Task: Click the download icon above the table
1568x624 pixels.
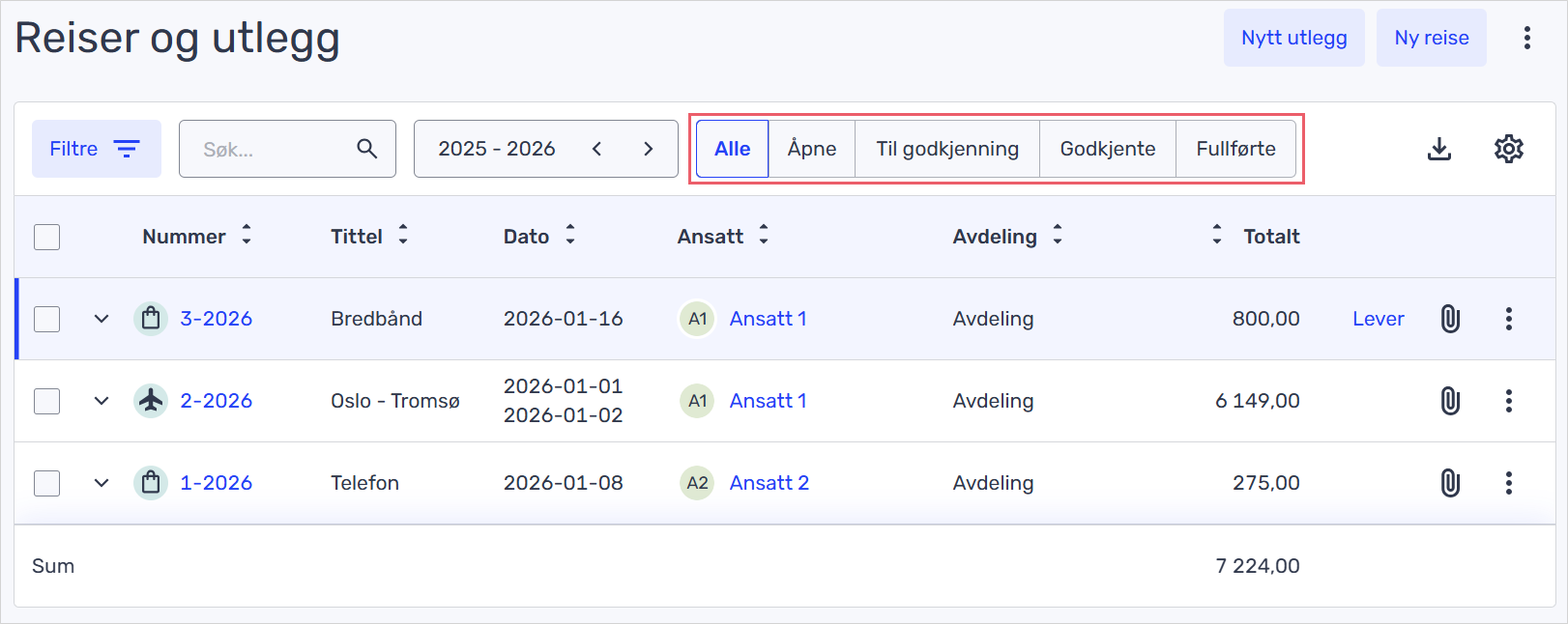Action: click(1438, 149)
